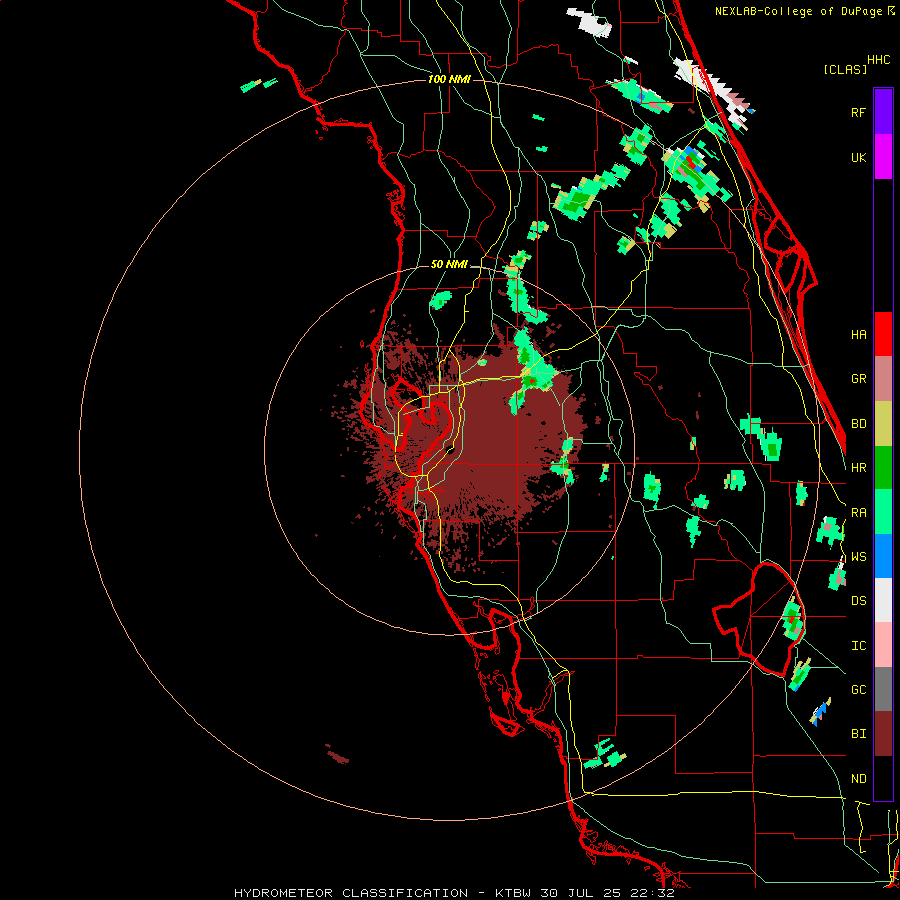The height and width of the screenshot is (900, 900).
Task: Click the [CLAS] units label
Action: [845, 69]
